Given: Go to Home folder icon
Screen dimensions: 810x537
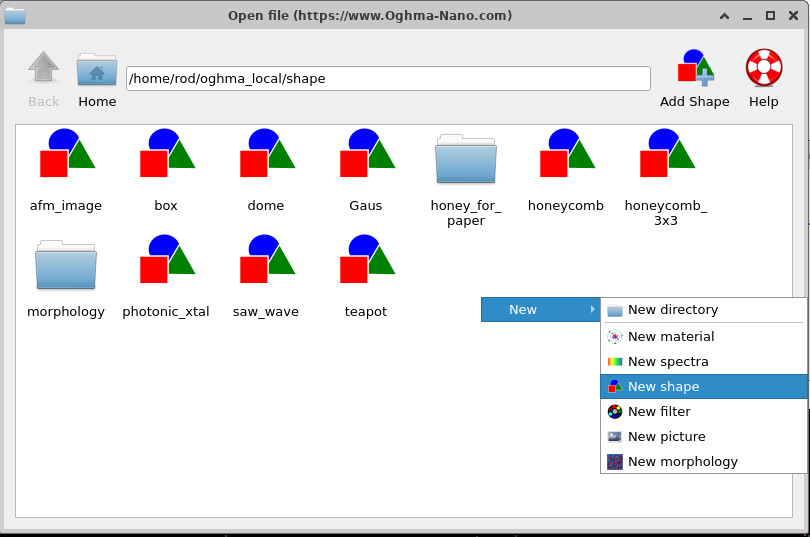Looking at the screenshot, I should (97, 69).
